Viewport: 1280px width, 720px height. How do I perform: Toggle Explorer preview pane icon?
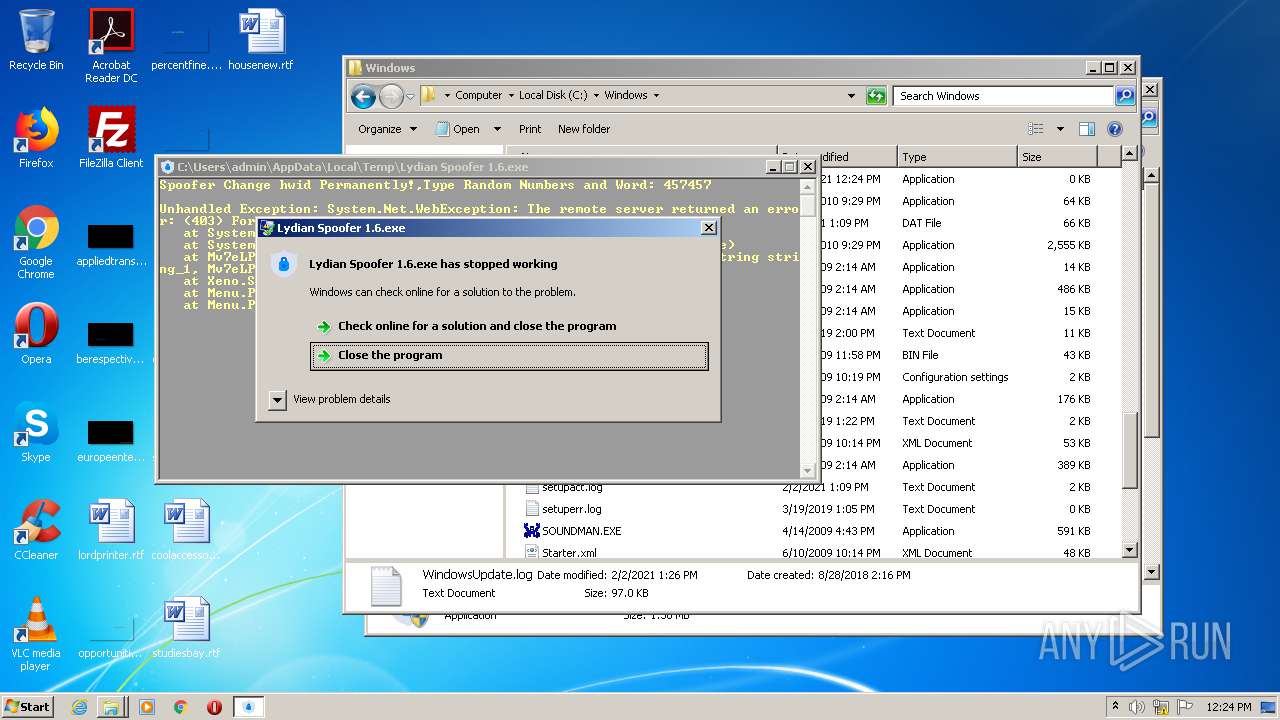pyautogui.click(x=1087, y=129)
